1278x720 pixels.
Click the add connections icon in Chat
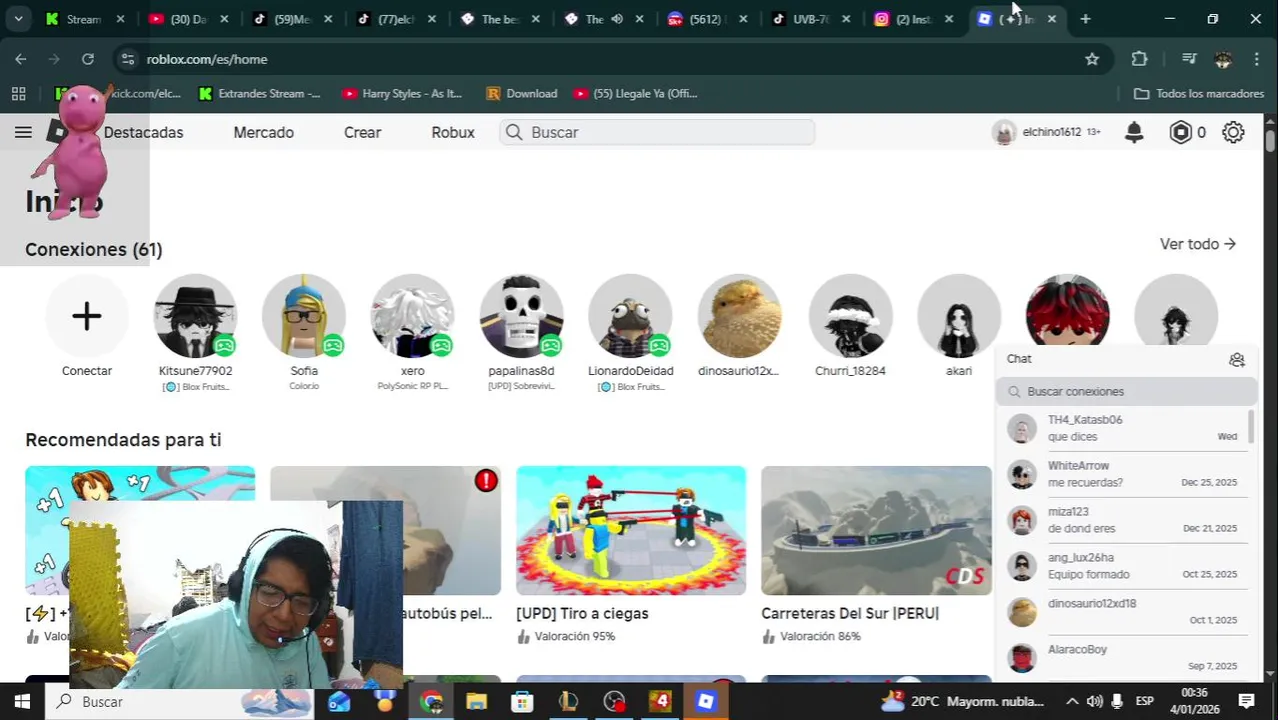[x=1237, y=360]
